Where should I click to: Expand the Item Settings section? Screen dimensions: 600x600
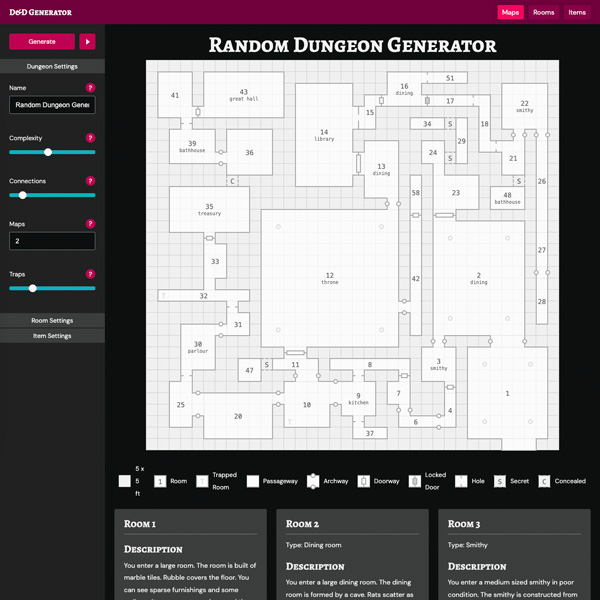point(52,336)
